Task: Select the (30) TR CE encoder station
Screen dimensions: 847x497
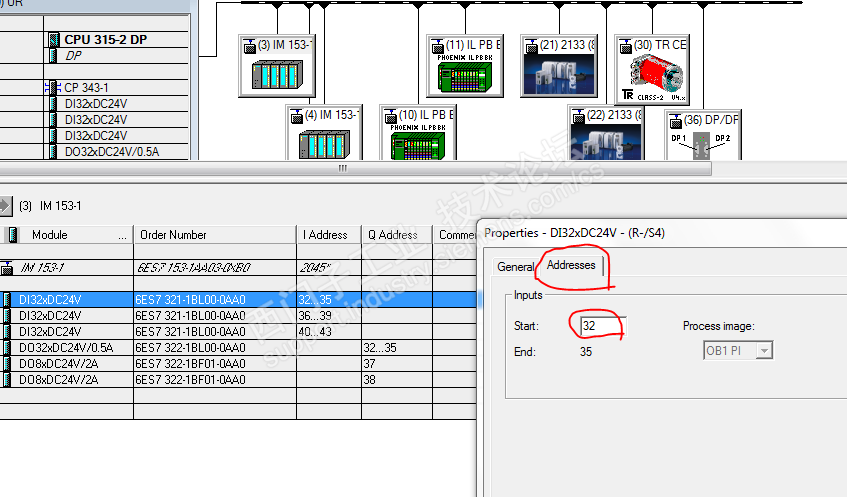Action: [653, 70]
